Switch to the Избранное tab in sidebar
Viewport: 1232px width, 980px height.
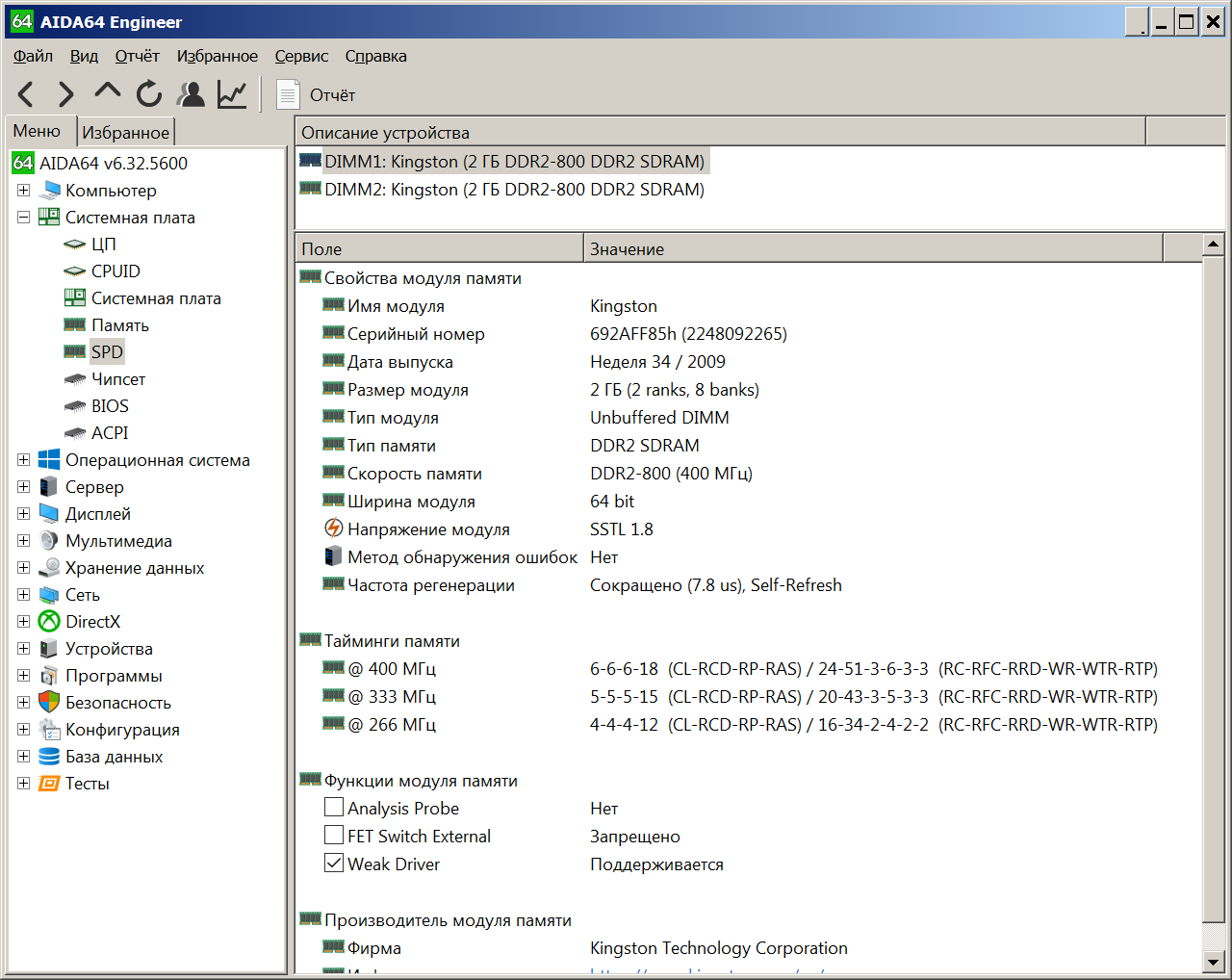125,133
